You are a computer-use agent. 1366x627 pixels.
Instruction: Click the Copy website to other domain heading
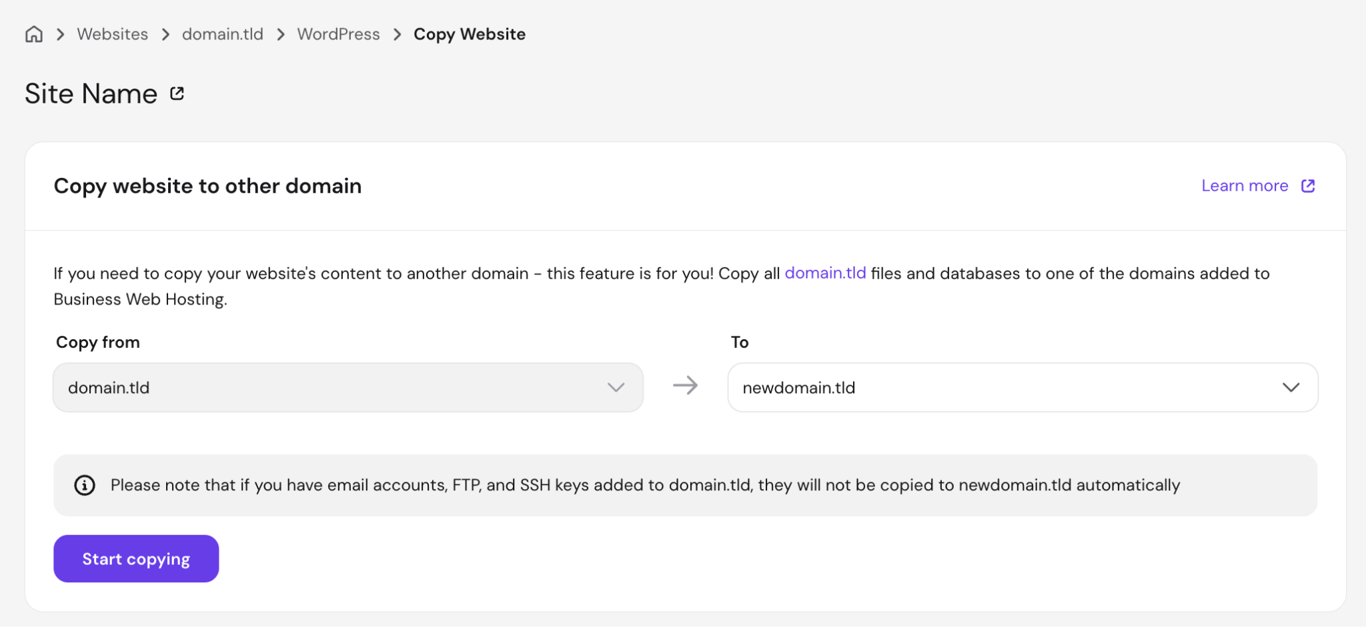208,186
